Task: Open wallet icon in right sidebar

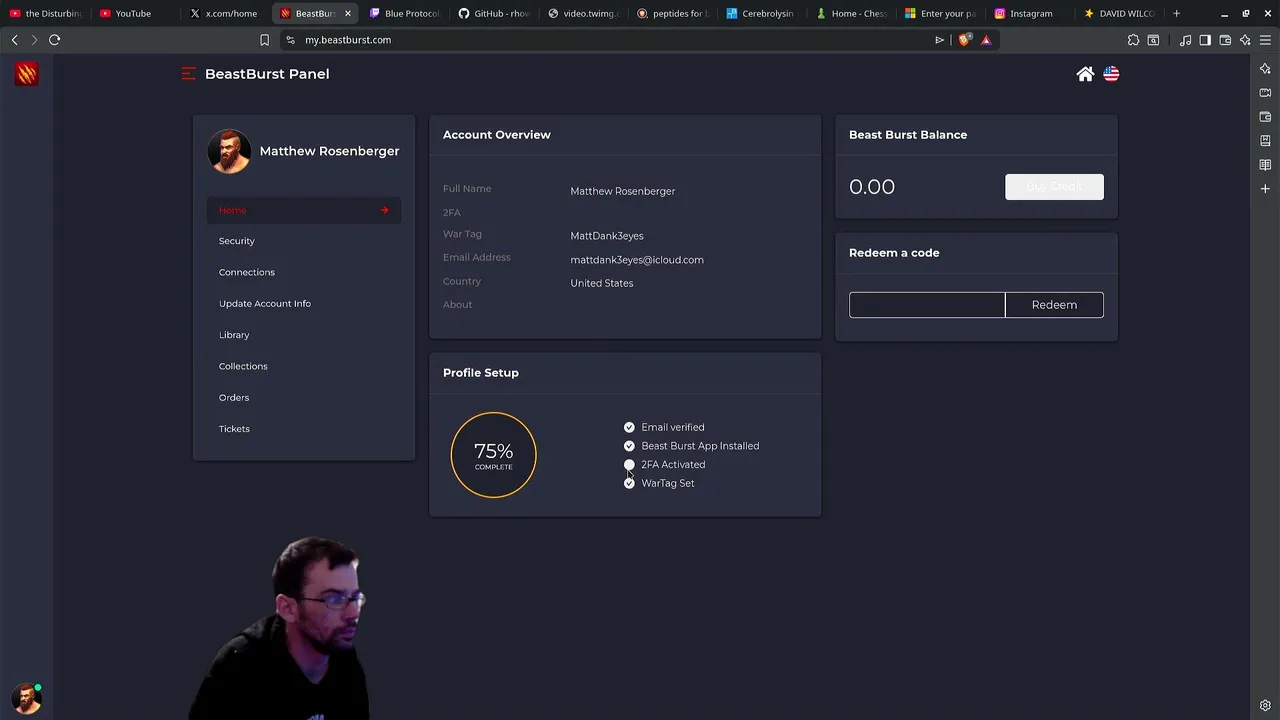Action: point(1265,117)
